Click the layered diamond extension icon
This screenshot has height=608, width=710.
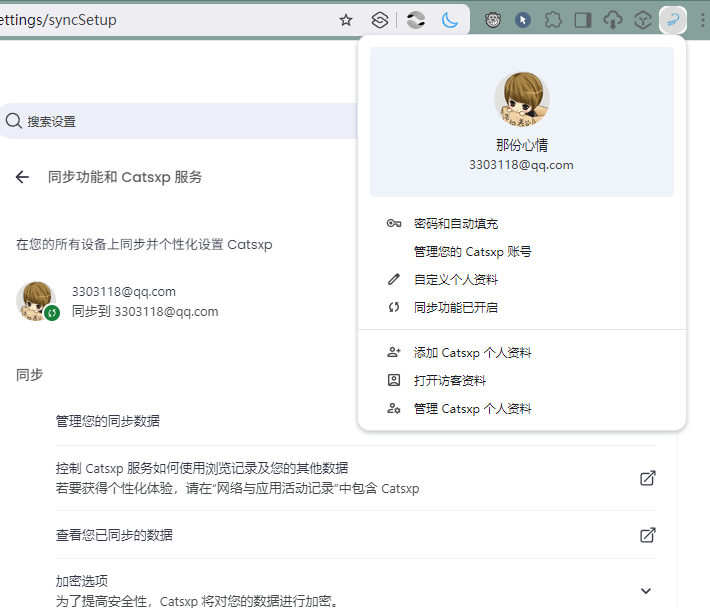379,20
